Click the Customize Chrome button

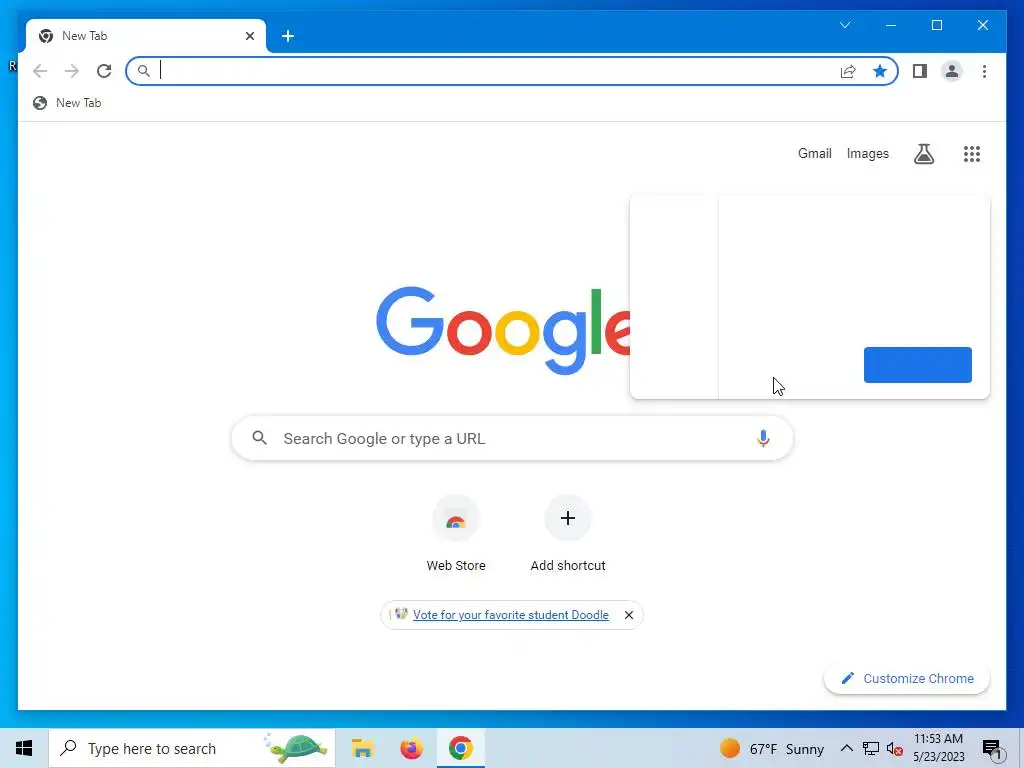click(907, 679)
